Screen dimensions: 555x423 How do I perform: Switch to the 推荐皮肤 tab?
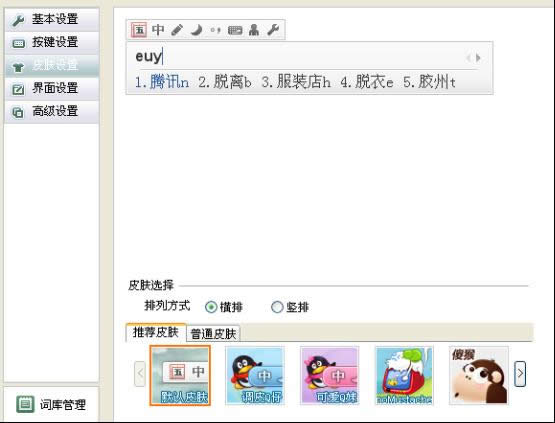pos(156,332)
